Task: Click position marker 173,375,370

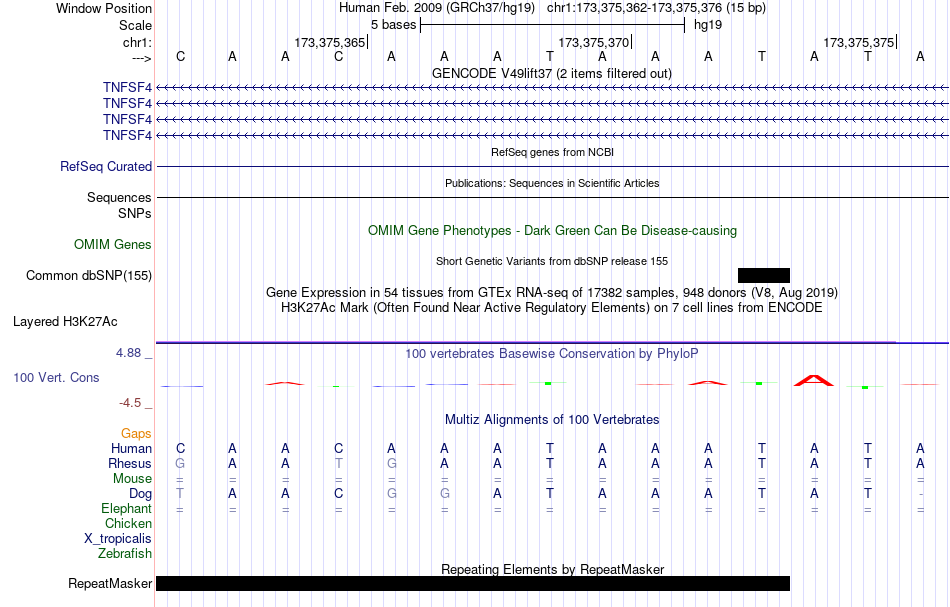Action: pyautogui.click(x=594, y=42)
